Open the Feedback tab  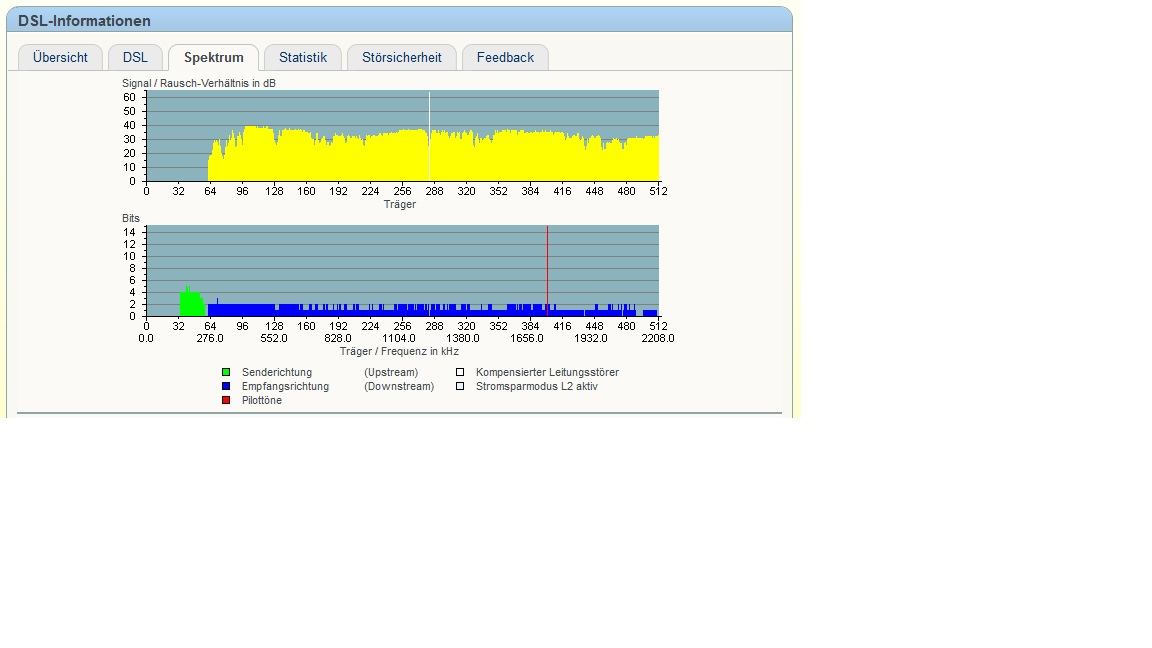[x=505, y=57]
